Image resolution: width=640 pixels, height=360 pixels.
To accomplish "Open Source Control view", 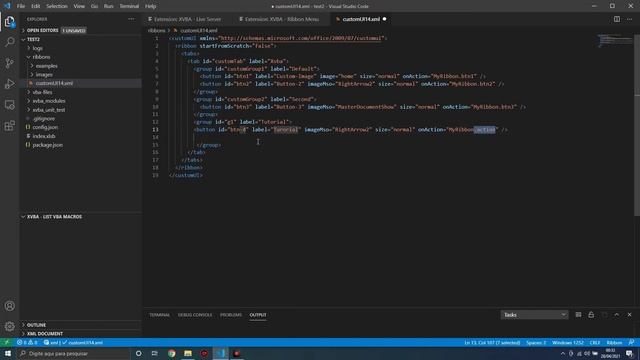I will point(9,63).
